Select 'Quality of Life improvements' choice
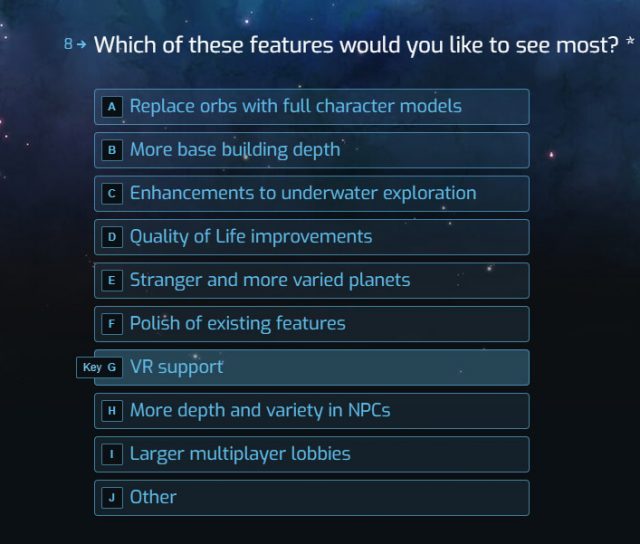 click(x=312, y=237)
